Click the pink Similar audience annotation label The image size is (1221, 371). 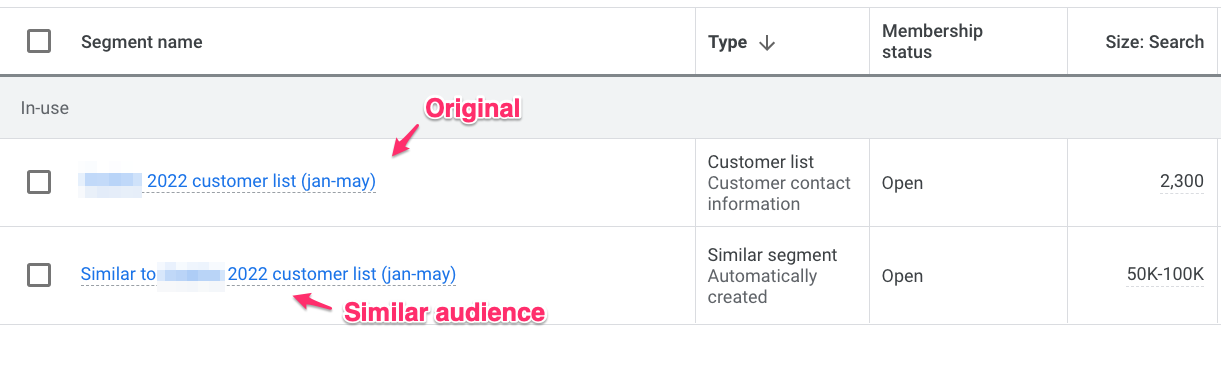[x=445, y=313]
